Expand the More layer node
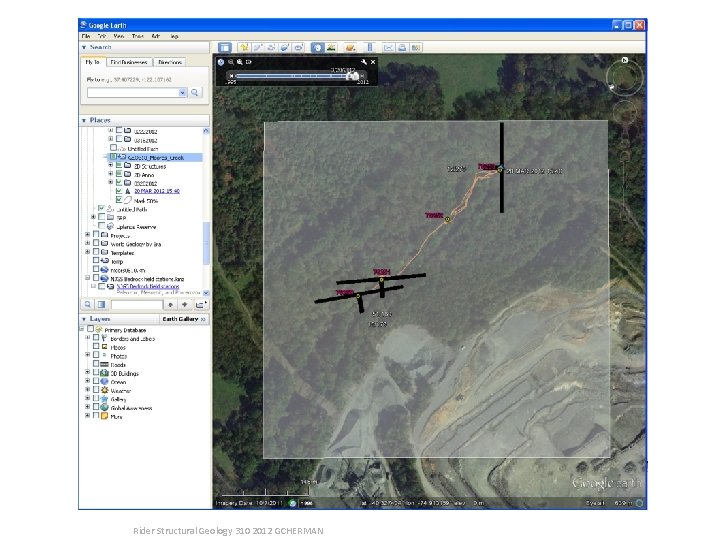The height and width of the screenshot is (540, 720). [87, 416]
